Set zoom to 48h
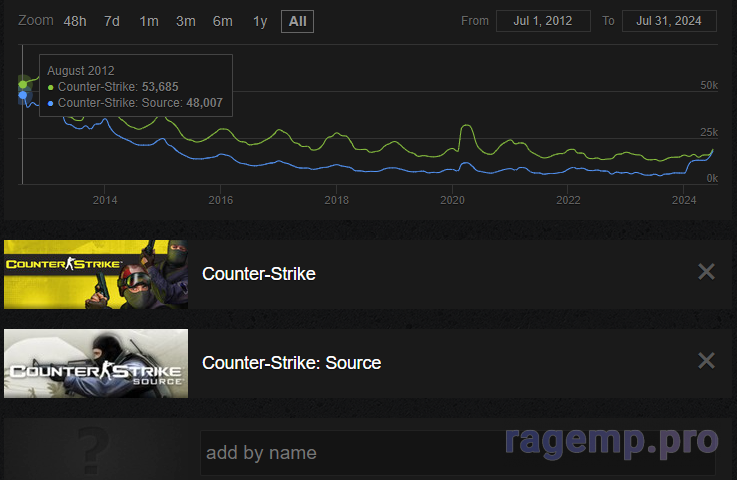The height and width of the screenshot is (480, 737). click(x=75, y=21)
